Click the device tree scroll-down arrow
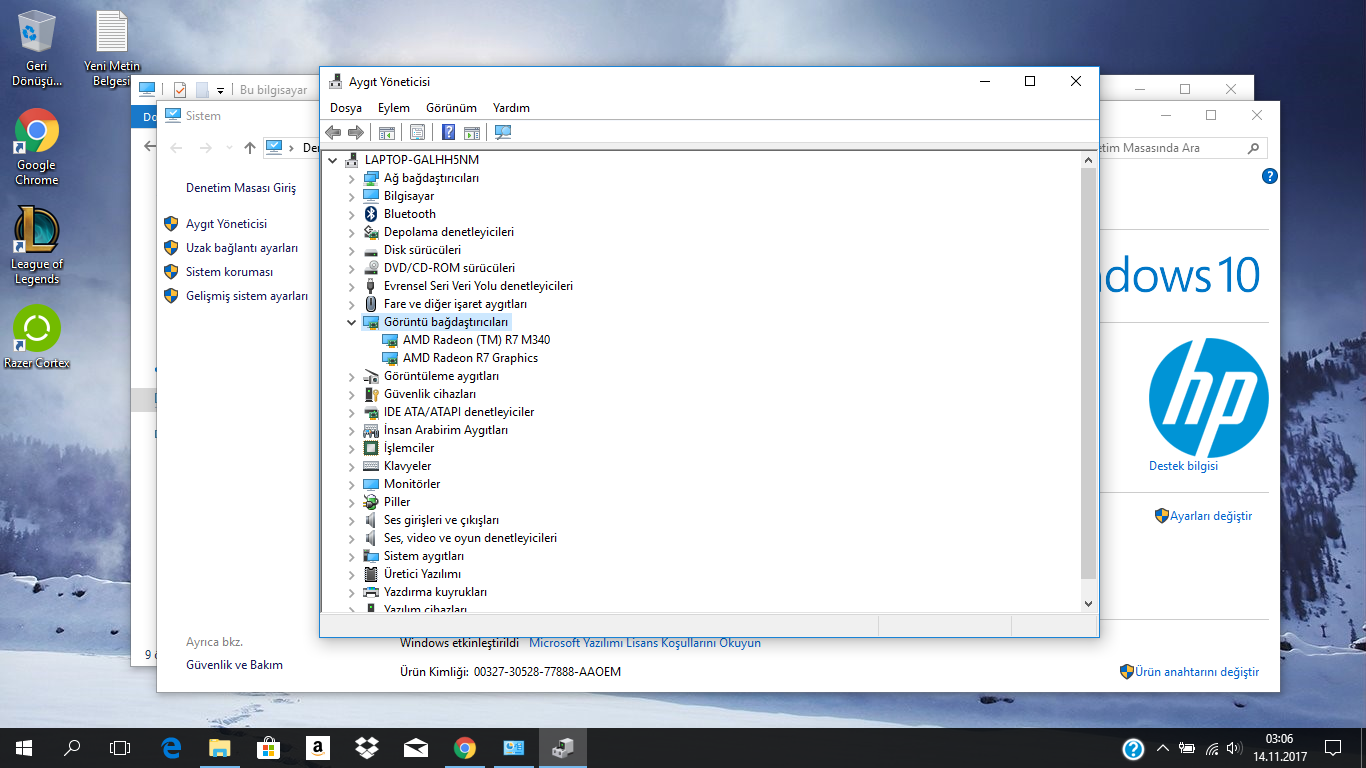This screenshot has width=1366, height=768. [x=1089, y=603]
